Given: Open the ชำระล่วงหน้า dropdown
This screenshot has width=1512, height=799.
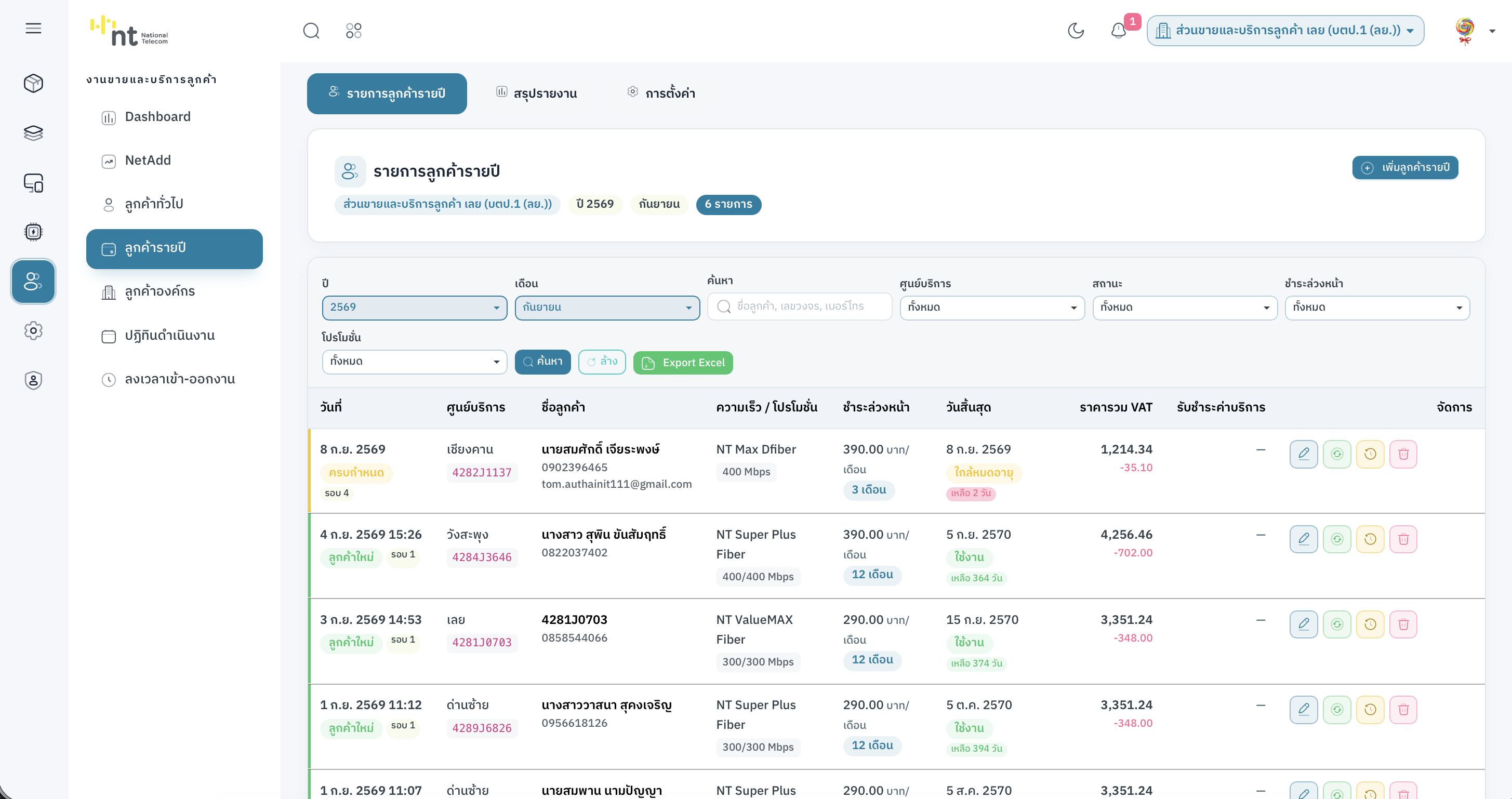Looking at the screenshot, I should point(1377,308).
